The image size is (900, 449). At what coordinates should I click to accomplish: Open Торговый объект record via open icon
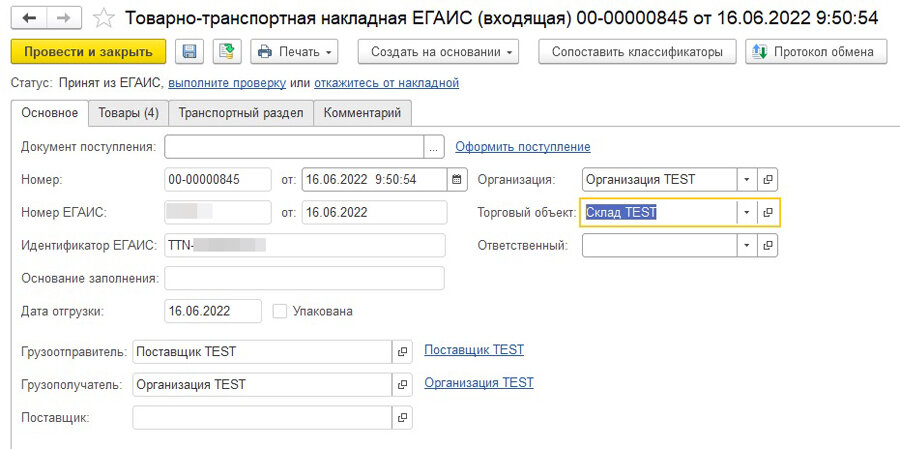767,212
